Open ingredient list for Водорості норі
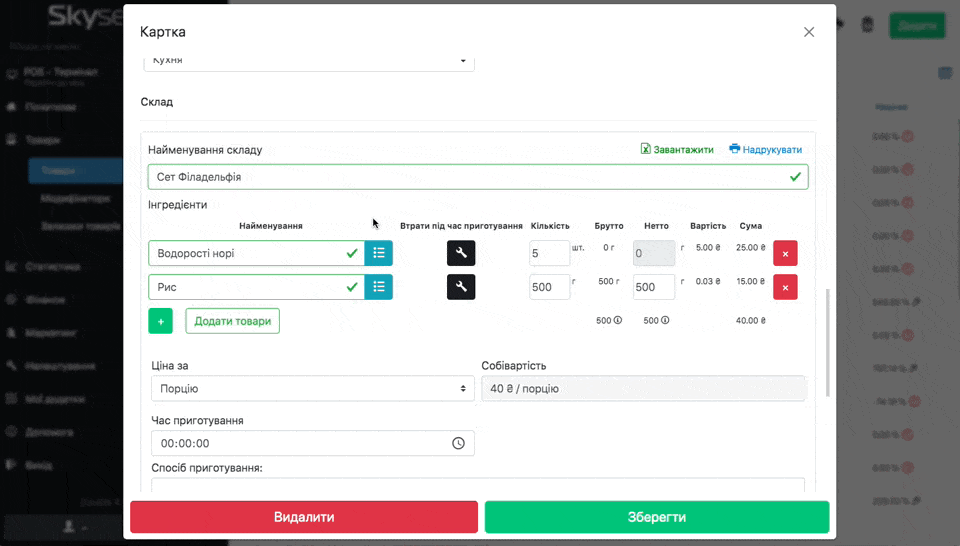 (x=378, y=254)
